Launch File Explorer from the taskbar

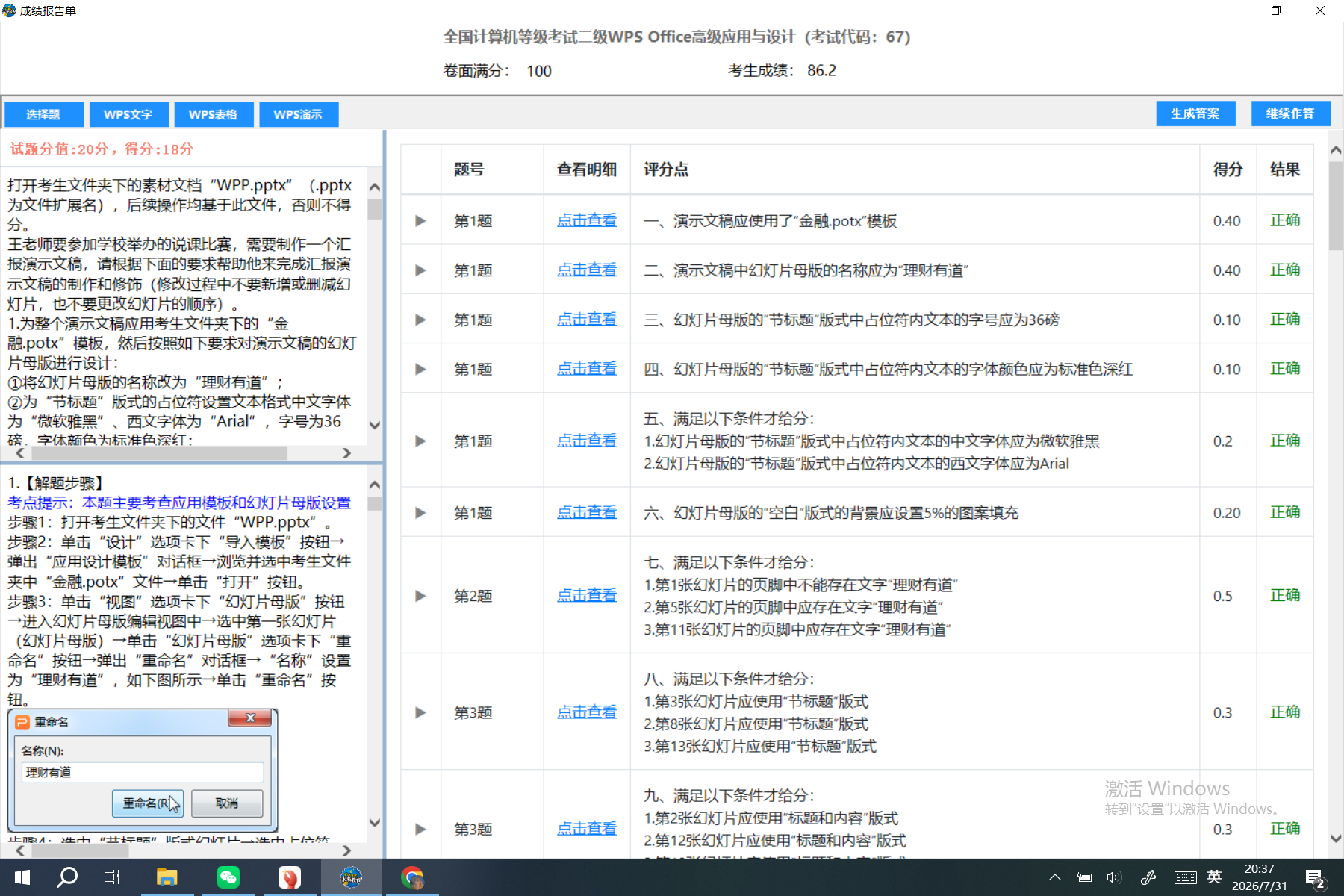point(167,877)
